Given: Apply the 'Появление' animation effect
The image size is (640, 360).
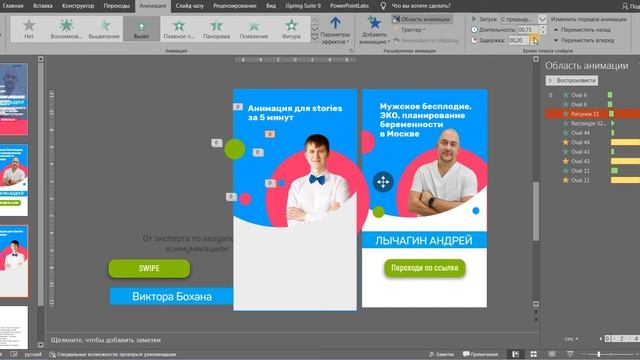Looking at the screenshot, I should [x=254, y=29].
